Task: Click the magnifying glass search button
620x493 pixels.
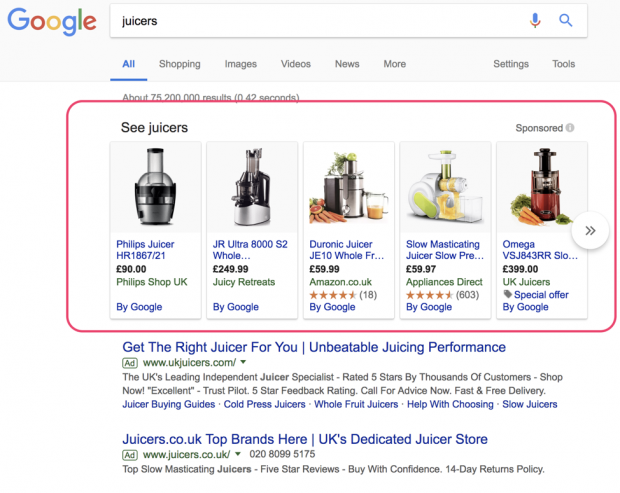Action: [565, 20]
